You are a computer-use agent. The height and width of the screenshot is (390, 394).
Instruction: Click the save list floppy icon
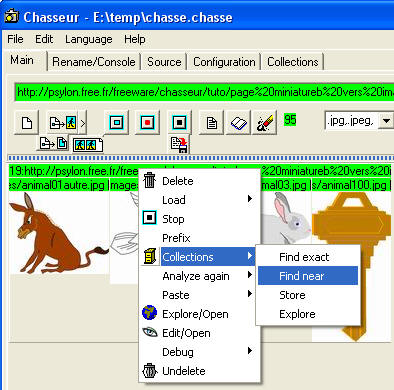(179, 144)
